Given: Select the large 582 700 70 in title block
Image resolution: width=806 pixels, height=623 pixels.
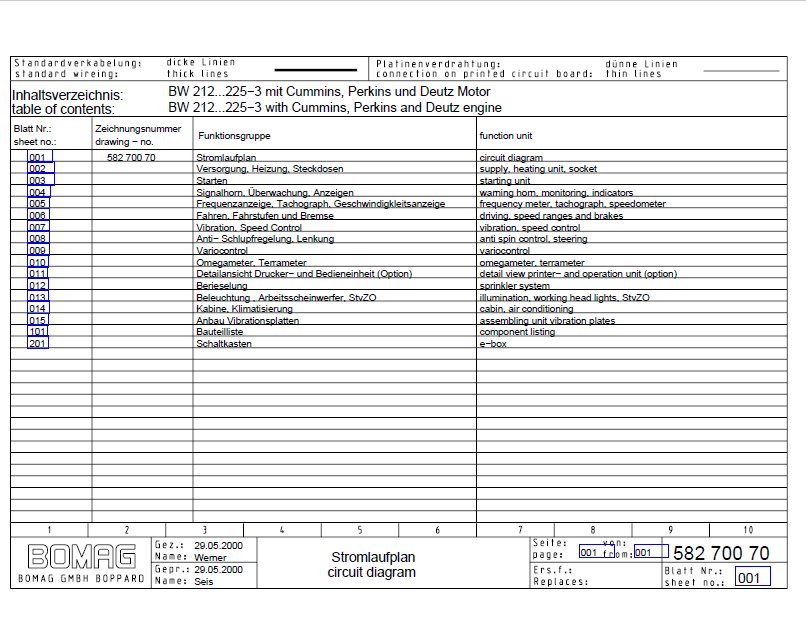Looking at the screenshot, I should pyautogui.click(x=721, y=553).
